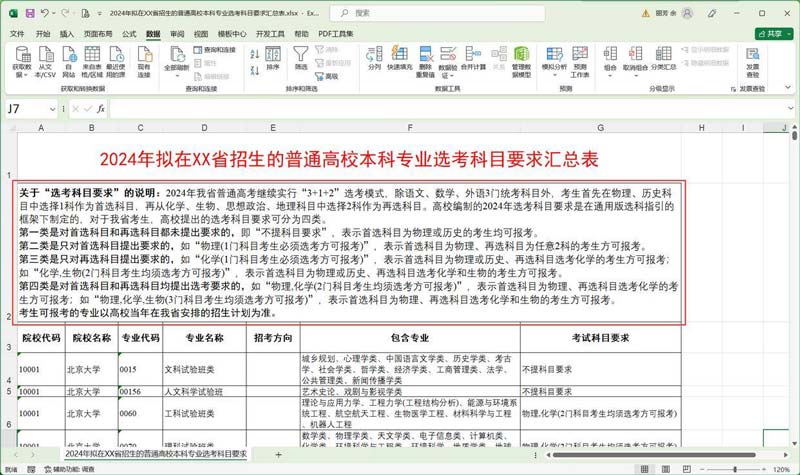Expand the 获取数据 dropdown arrow
The image size is (800, 475).
tap(27, 75)
